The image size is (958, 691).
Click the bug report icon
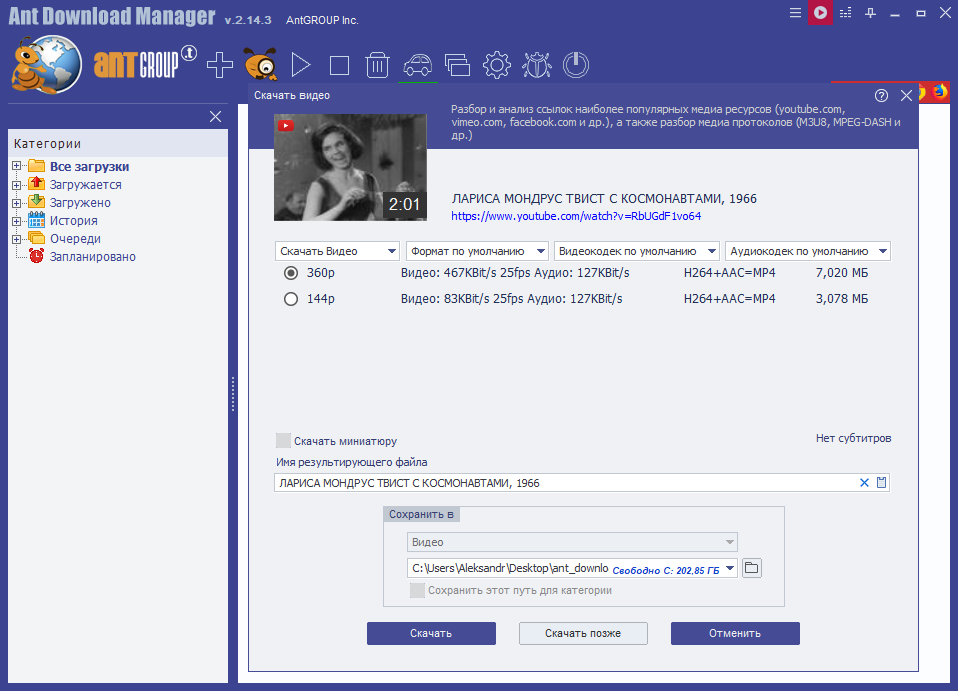[536, 65]
